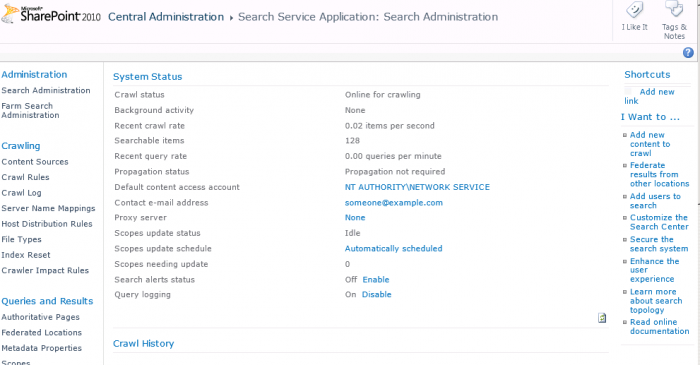
Task: Click NT AUTHORITY\NETWORK SERVICE account link
Action: 417,187
